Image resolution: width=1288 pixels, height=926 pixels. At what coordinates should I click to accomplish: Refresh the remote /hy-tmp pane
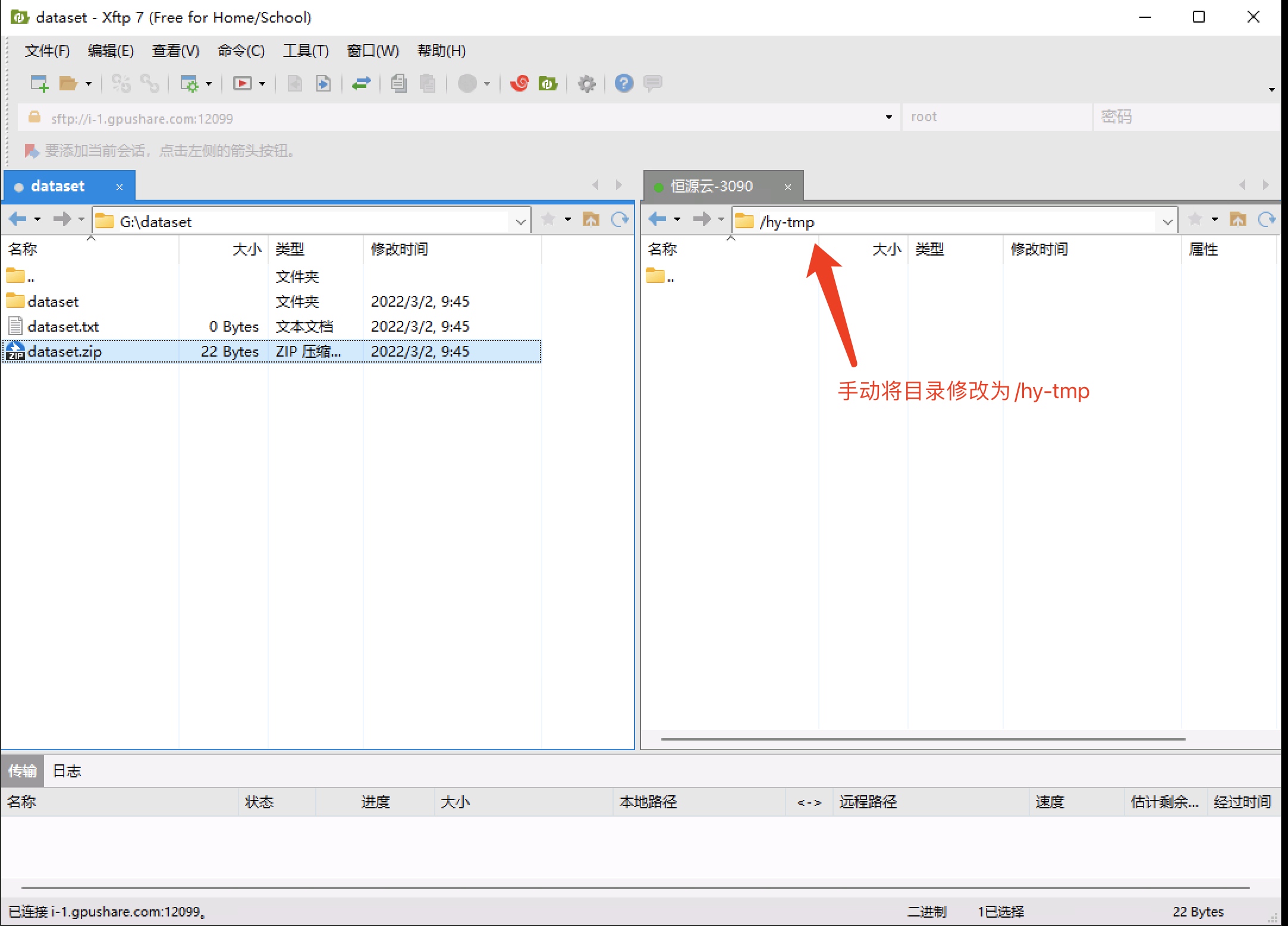1267,220
